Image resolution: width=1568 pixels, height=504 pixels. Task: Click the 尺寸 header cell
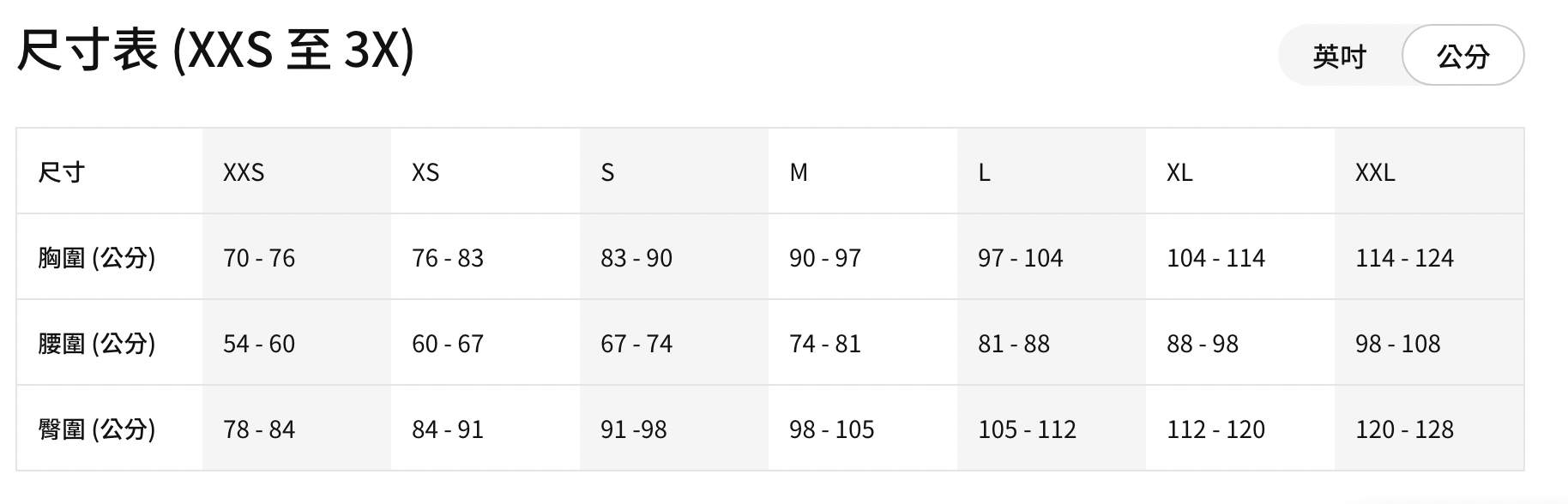tap(62, 172)
